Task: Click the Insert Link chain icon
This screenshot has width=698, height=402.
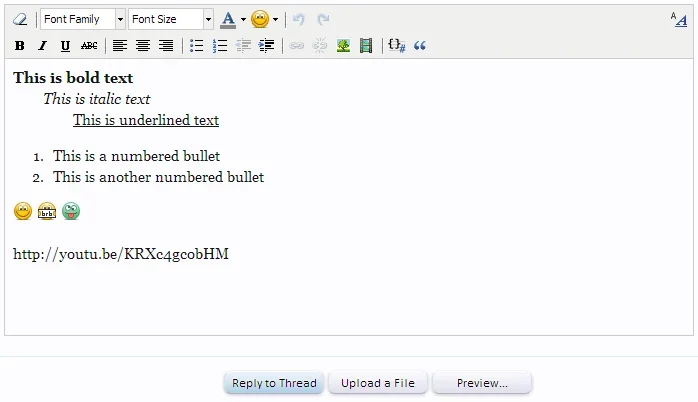Action: 296,45
